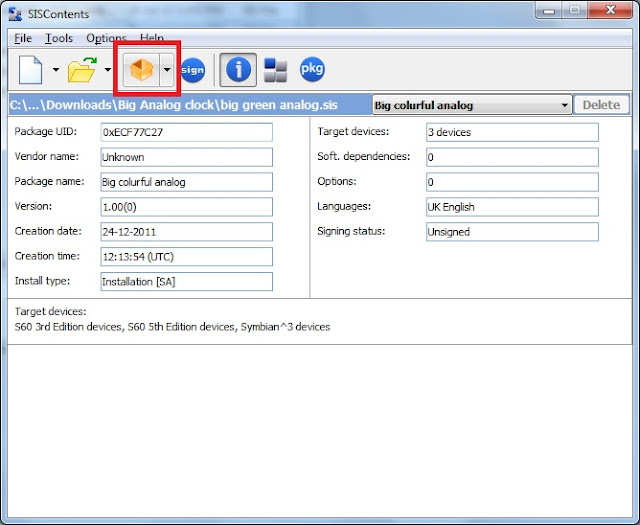Open the Big colurful analog package dropdown
The width and height of the screenshot is (640, 525).
pos(472,105)
